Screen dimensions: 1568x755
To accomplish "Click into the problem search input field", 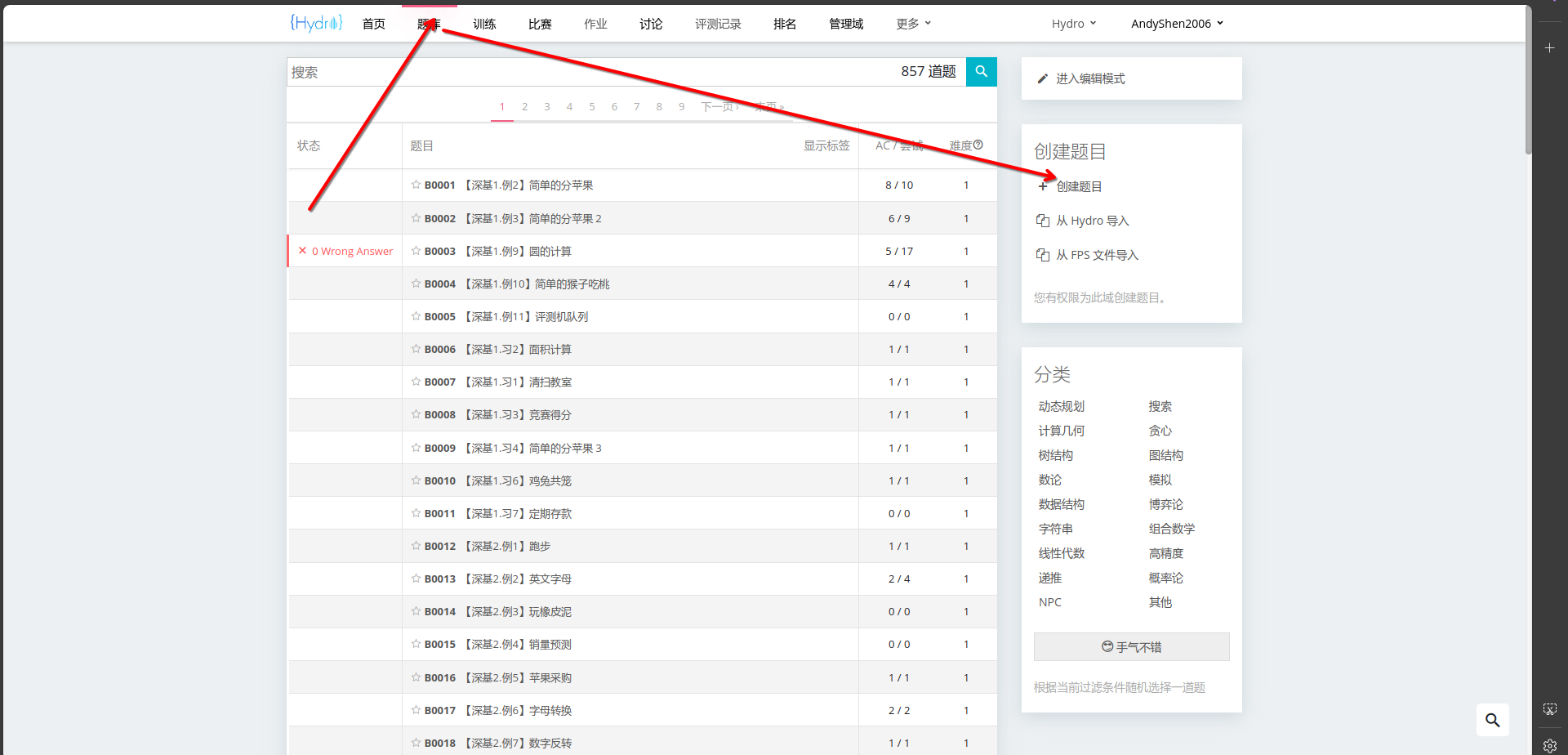I will tap(588, 72).
